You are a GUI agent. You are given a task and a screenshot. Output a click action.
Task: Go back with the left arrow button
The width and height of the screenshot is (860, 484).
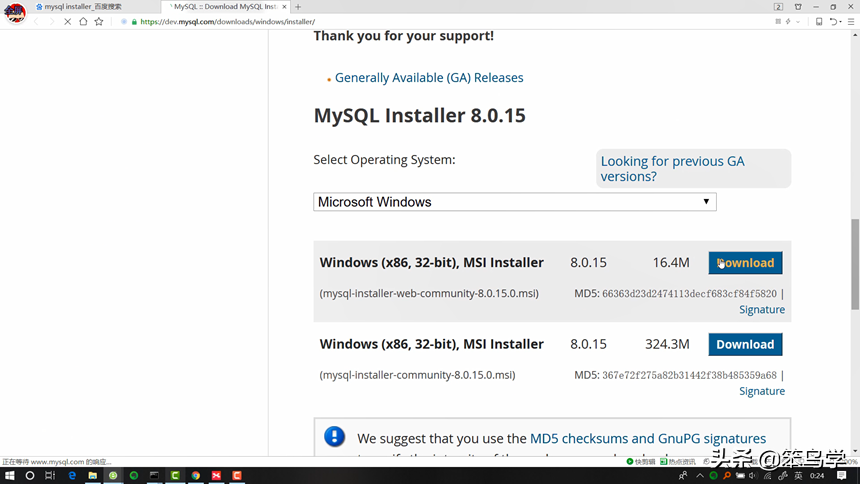(36, 21)
